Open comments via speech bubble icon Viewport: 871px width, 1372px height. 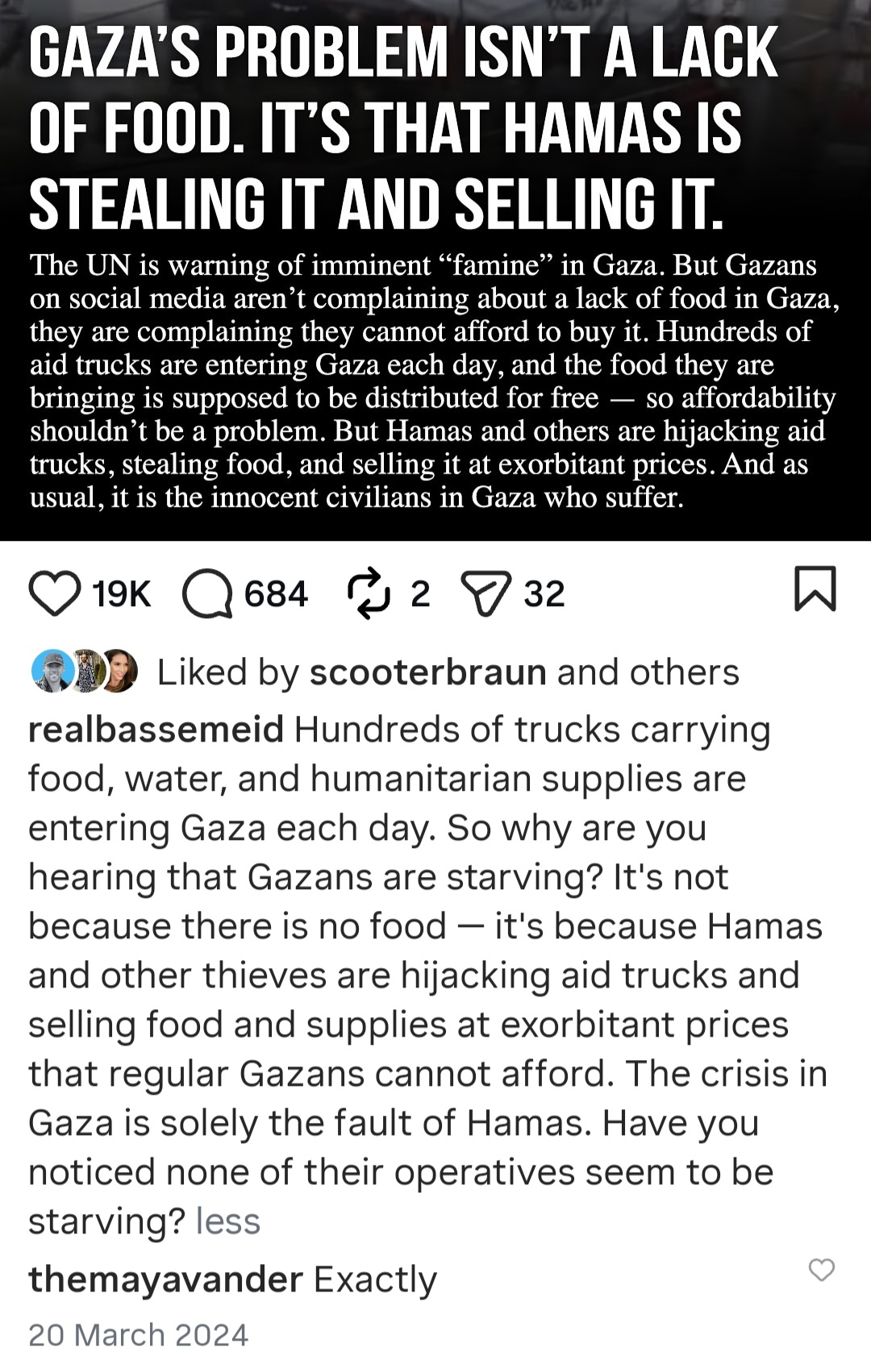pyautogui.click(x=207, y=593)
